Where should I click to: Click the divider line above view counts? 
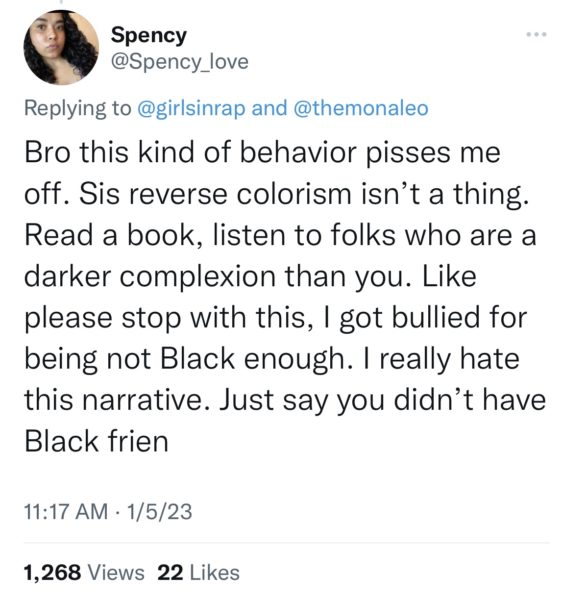(287, 543)
